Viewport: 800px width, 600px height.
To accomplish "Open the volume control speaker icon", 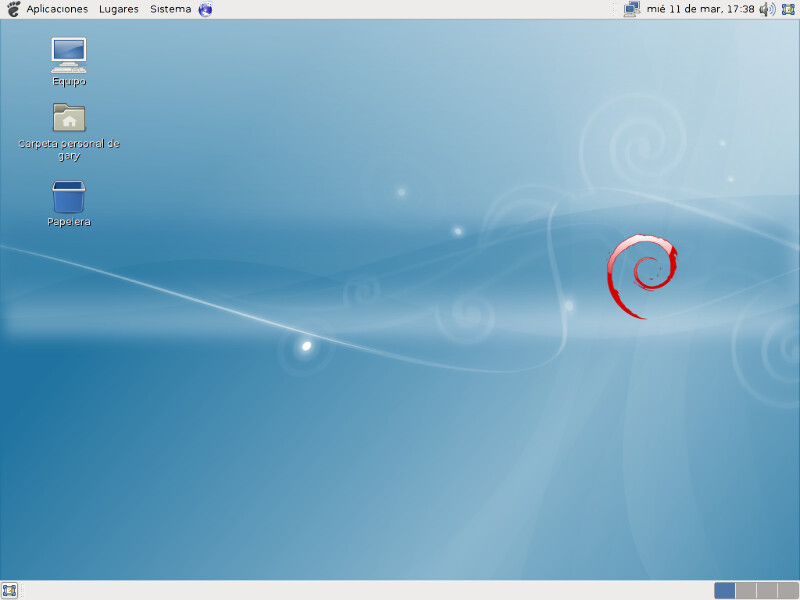I will (x=766, y=9).
